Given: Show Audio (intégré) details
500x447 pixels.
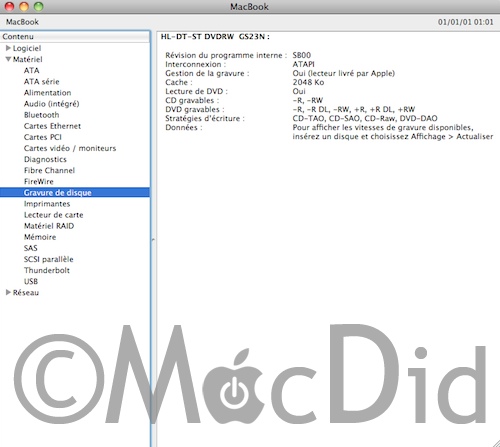Looking at the screenshot, I should pos(52,104).
